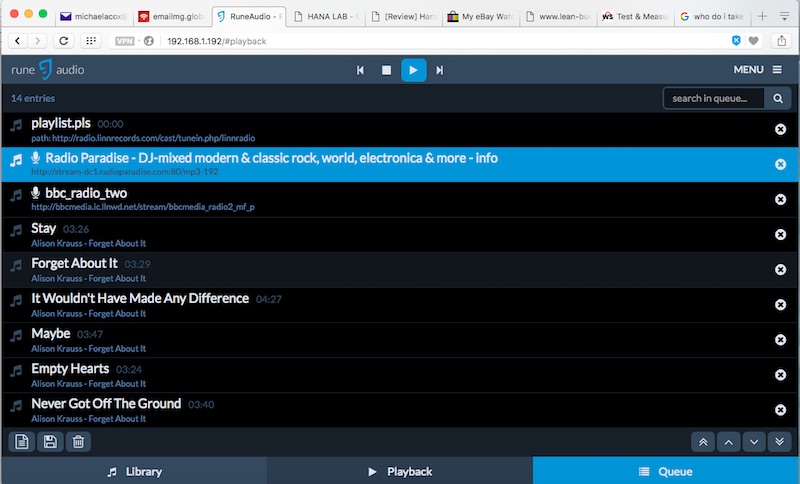The height and width of the screenshot is (484, 800).
Task: Switch to the Library tab
Action: coord(134,472)
